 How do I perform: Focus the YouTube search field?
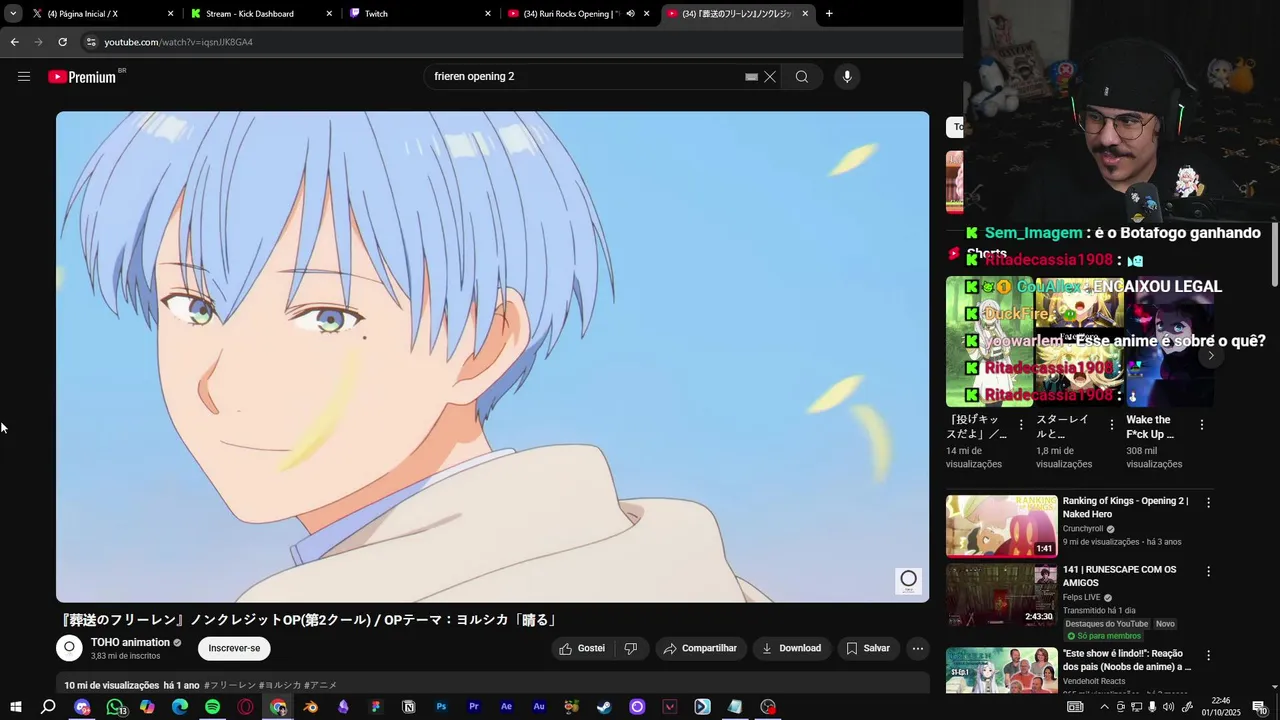585,77
